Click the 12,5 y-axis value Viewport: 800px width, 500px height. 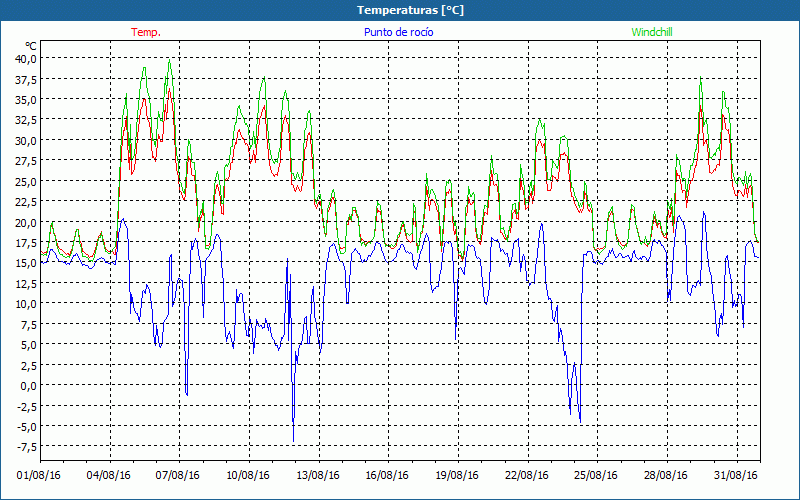pos(26,283)
